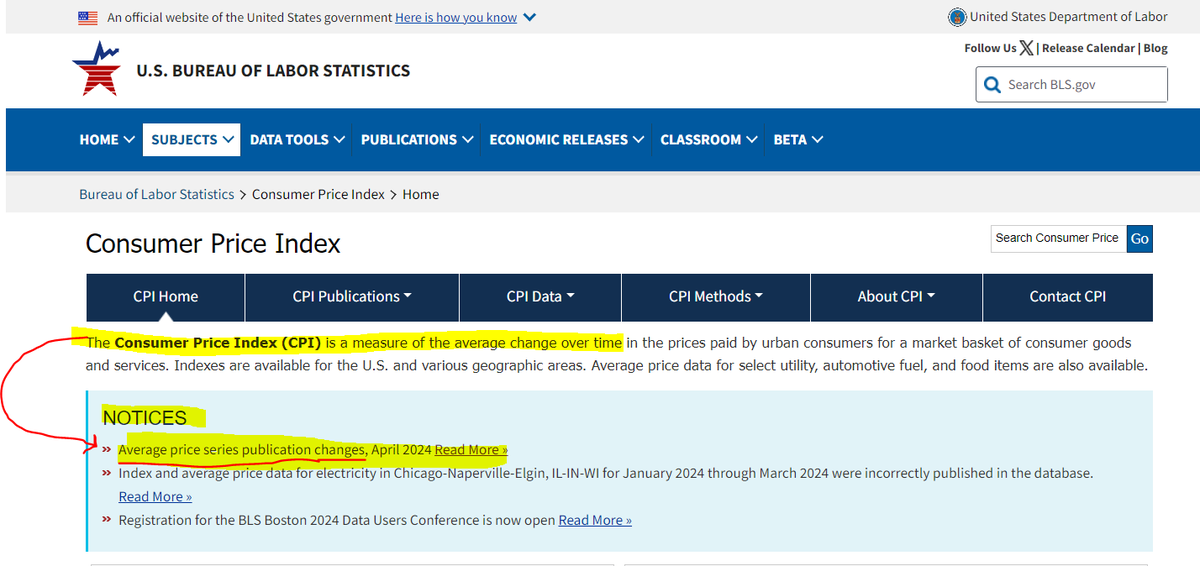Image resolution: width=1200 pixels, height=566 pixels.
Task: Expand the PUBLICATIONS menu
Action: coord(417,140)
